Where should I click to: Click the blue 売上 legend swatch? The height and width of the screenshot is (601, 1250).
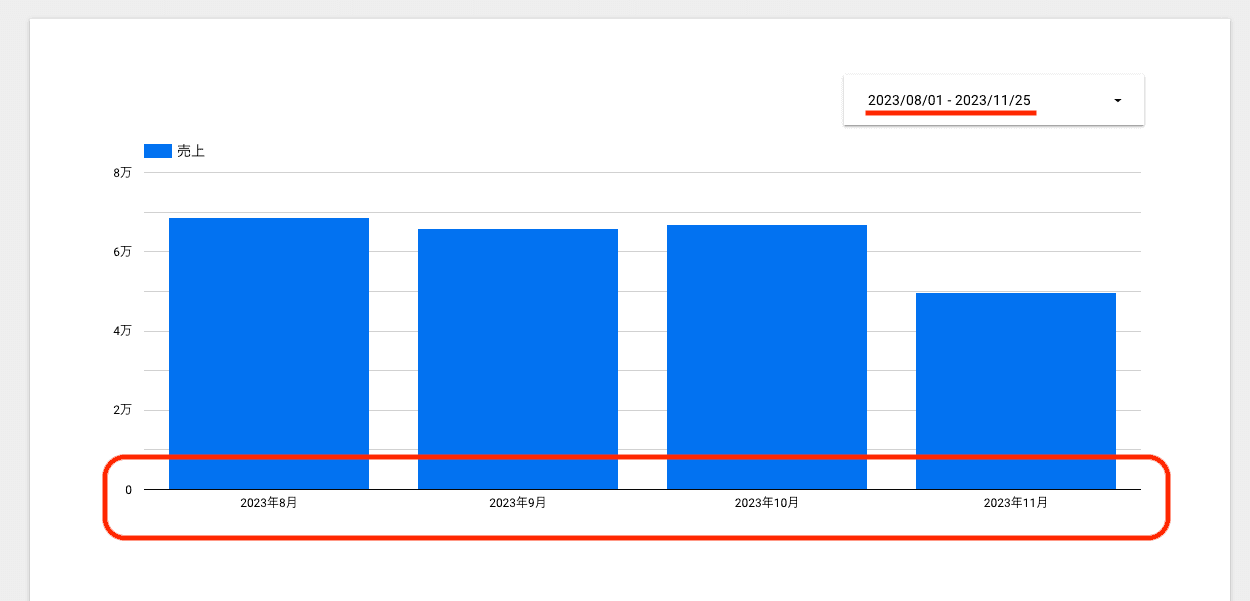pyautogui.click(x=158, y=151)
